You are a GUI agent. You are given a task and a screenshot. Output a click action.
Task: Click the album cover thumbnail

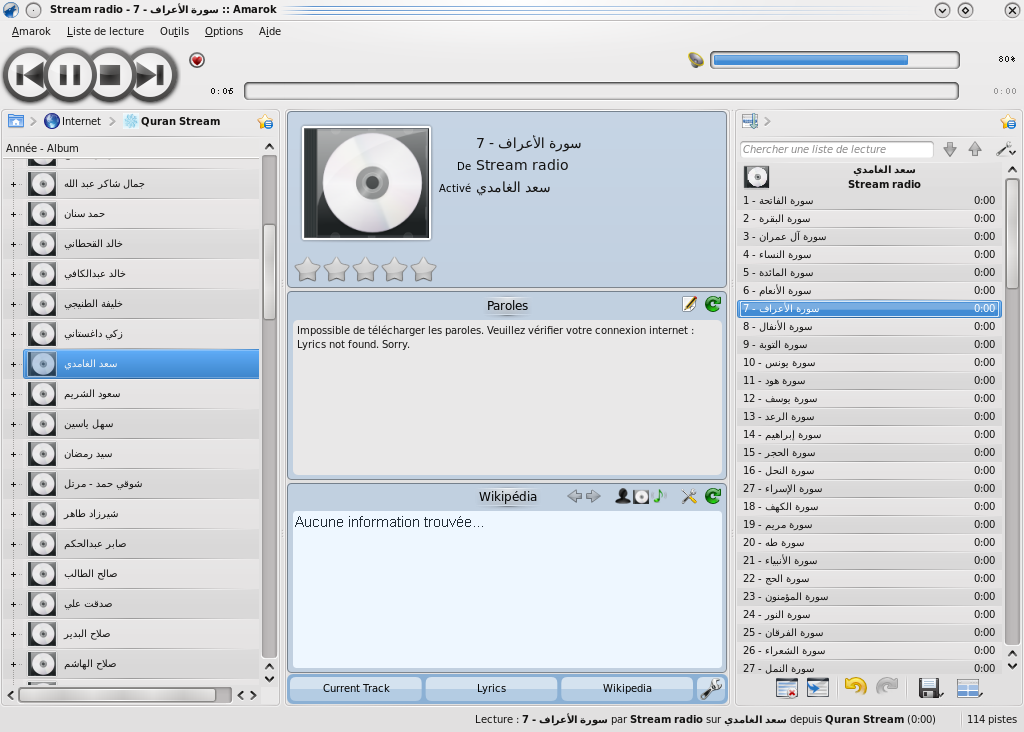tap(366, 183)
